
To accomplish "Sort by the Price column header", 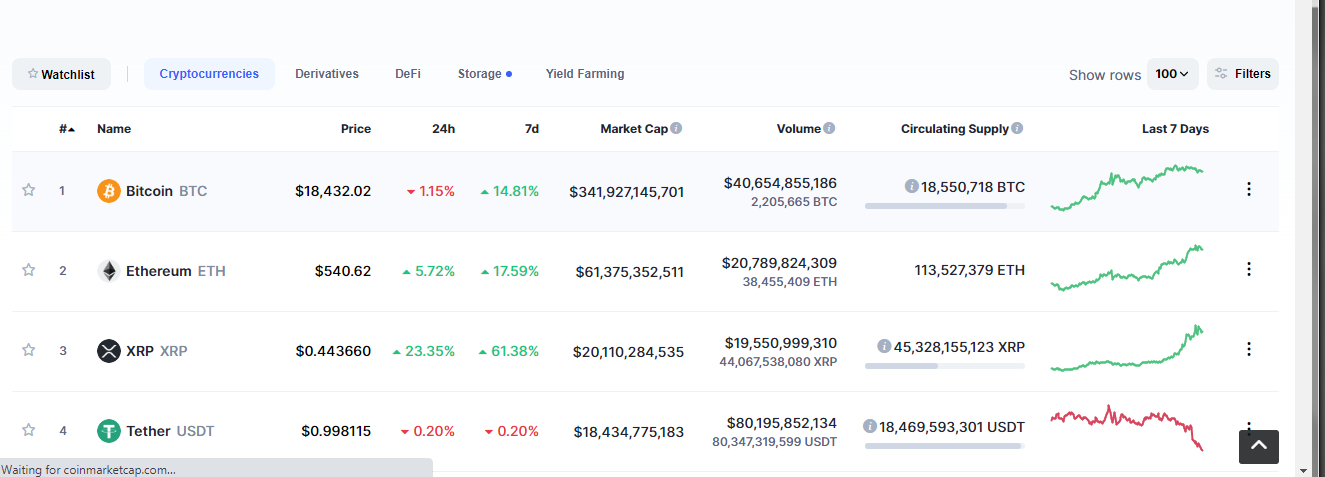I will pos(356,129).
